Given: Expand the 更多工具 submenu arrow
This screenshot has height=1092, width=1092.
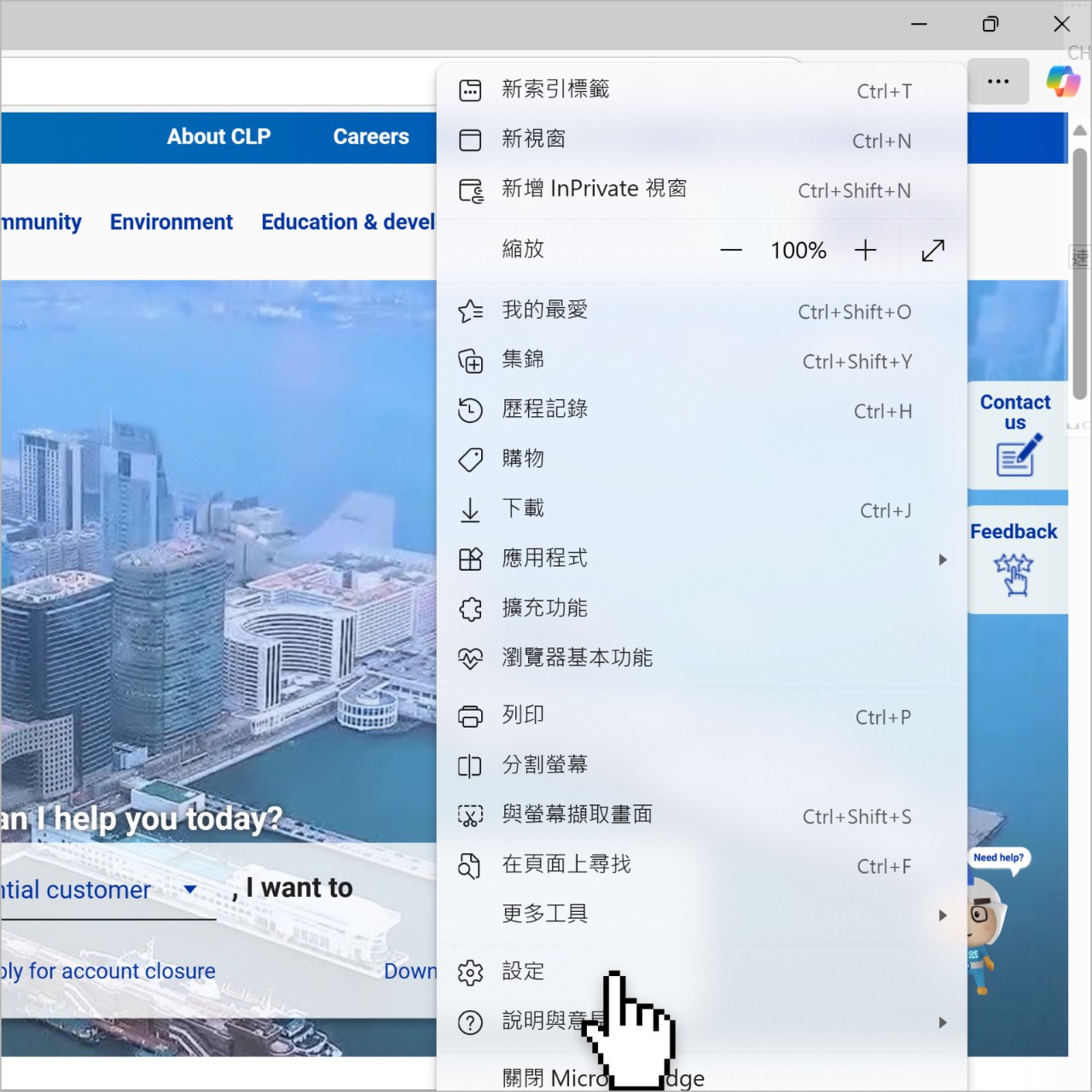Looking at the screenshot, I should 943,915.
